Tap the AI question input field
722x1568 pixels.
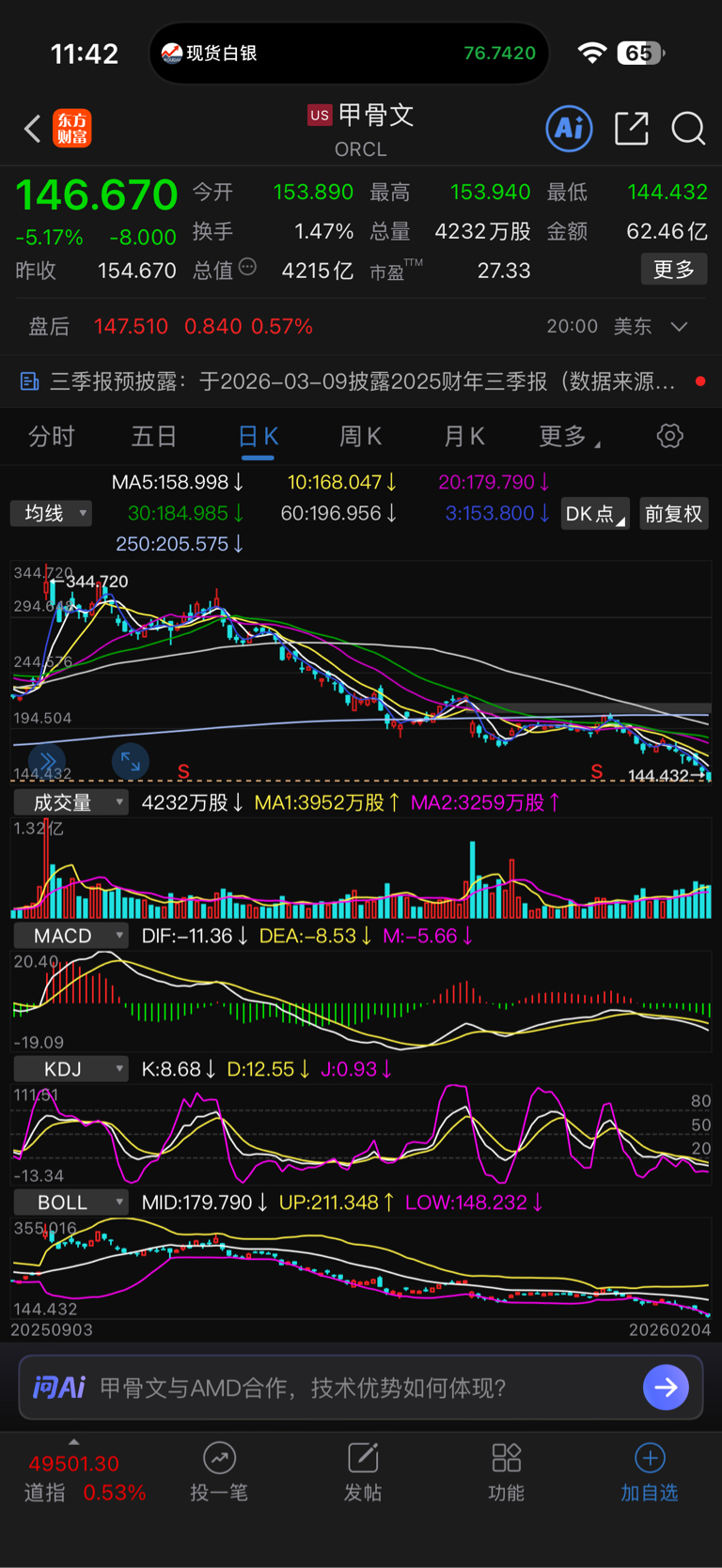coord(361,1388)
